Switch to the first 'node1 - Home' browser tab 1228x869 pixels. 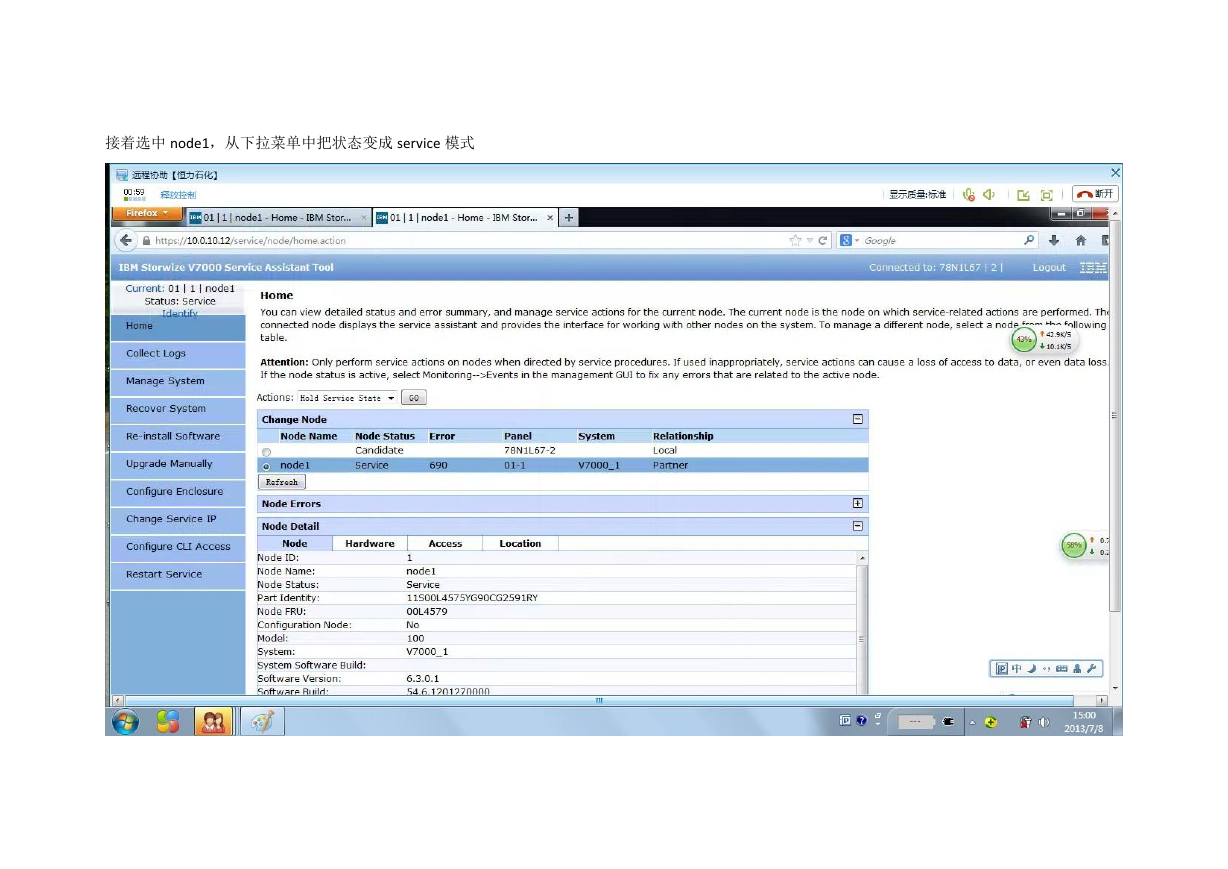[277, 218]
